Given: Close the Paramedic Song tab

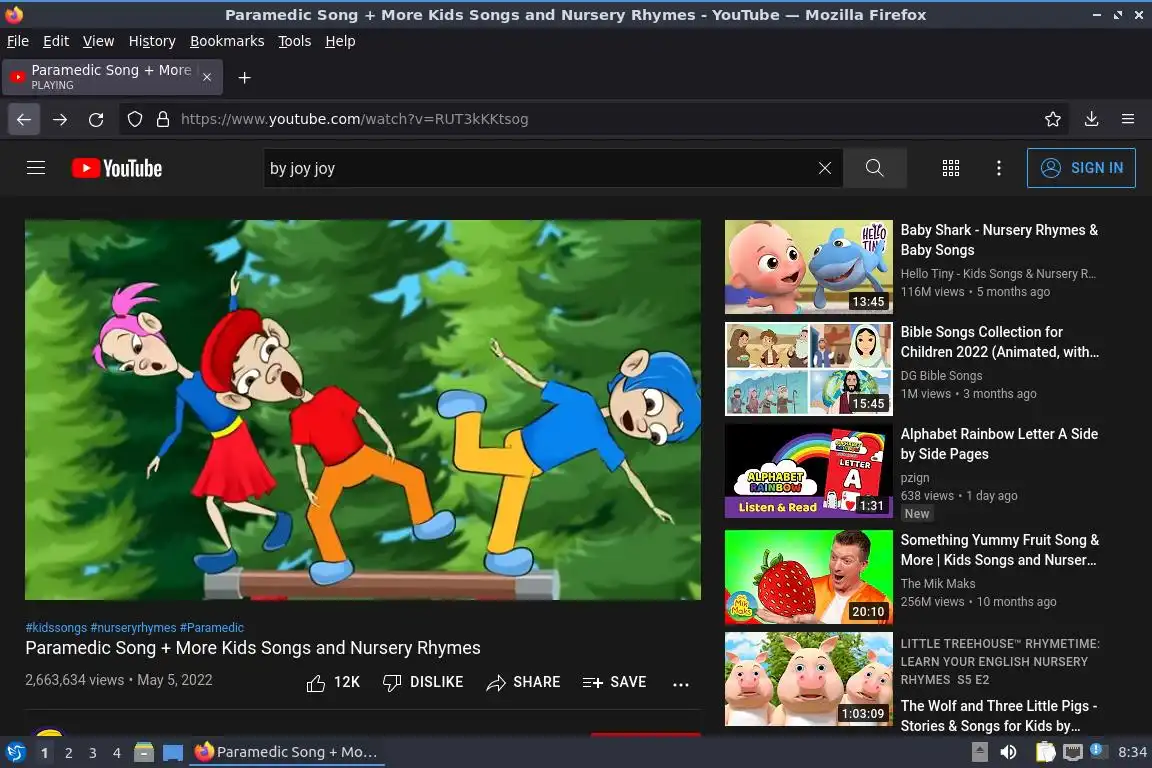Looking at the screenshot, I should (207, 77).
